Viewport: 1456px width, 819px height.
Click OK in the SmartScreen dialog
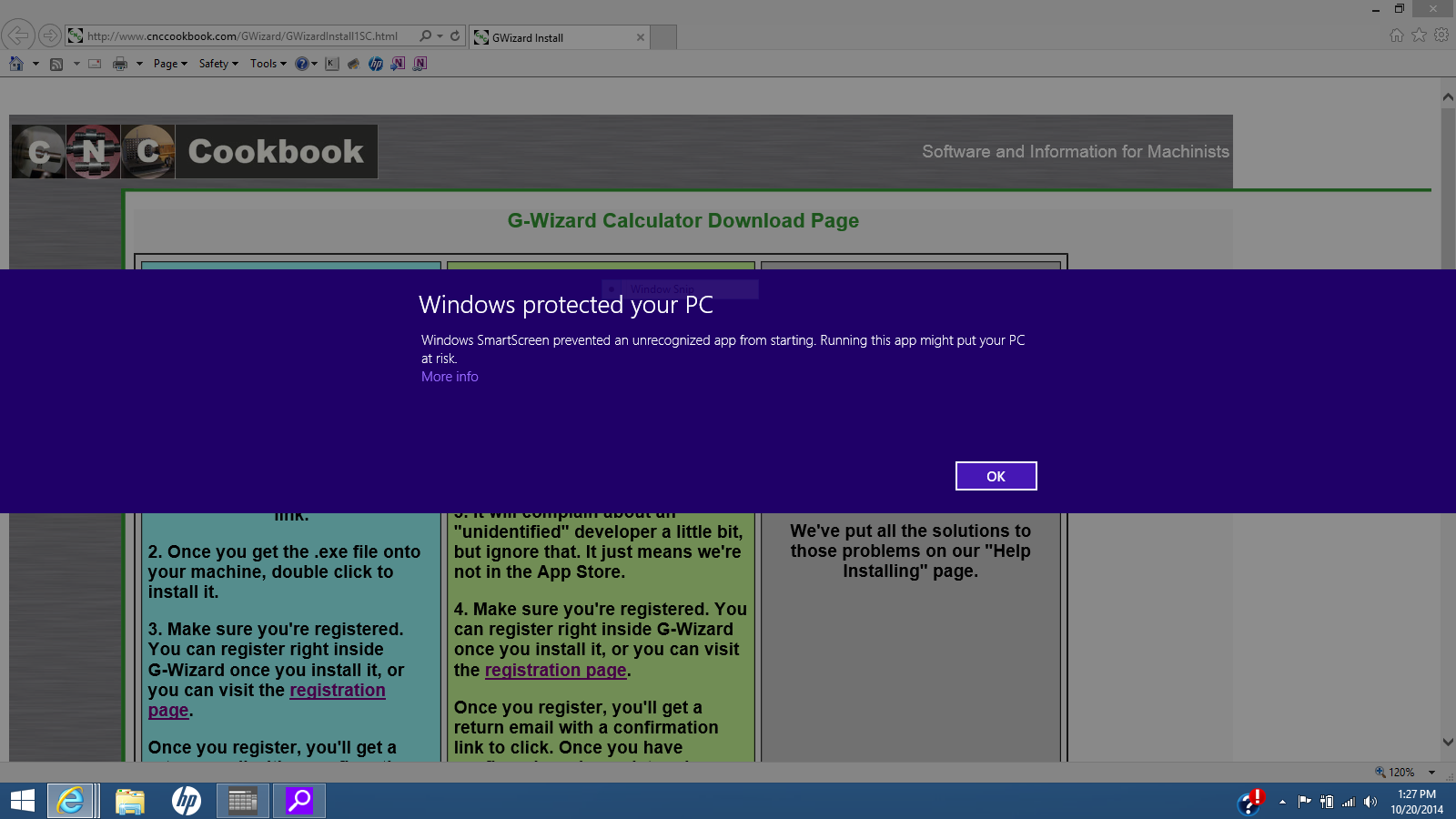[x=996, y=476]
